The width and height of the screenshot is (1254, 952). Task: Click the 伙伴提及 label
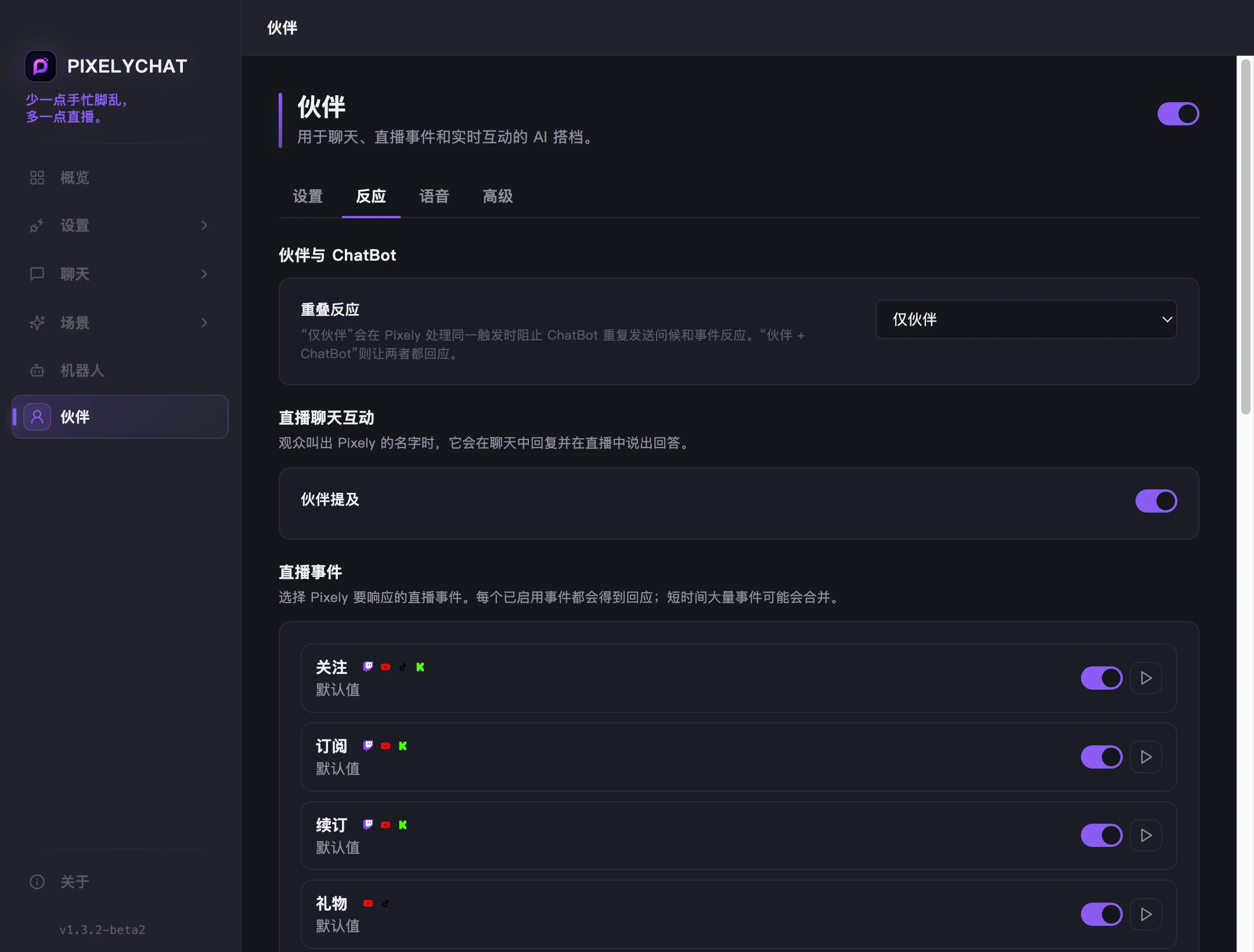point(330,499)
